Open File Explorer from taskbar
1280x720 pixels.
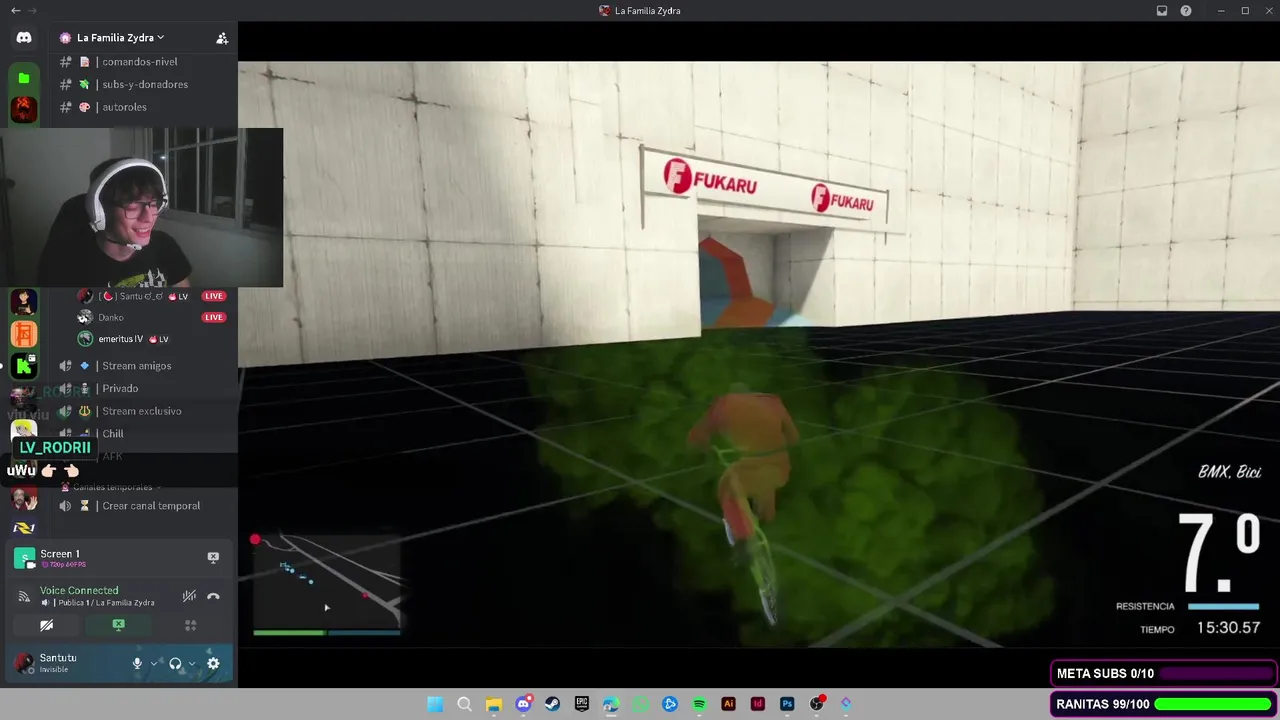pos(493,704)
